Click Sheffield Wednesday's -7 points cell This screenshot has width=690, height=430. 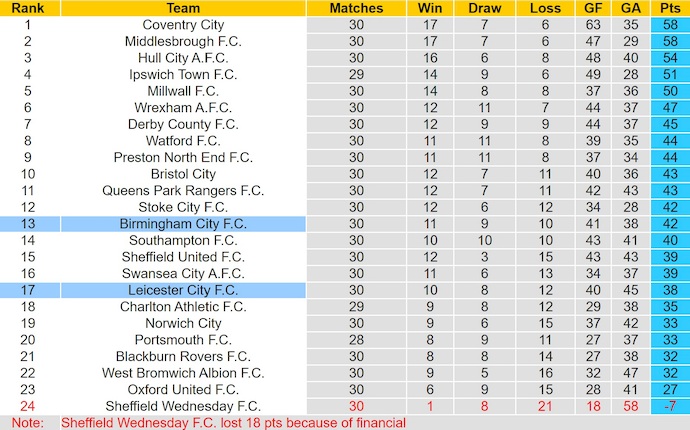[x=670, y=406]
